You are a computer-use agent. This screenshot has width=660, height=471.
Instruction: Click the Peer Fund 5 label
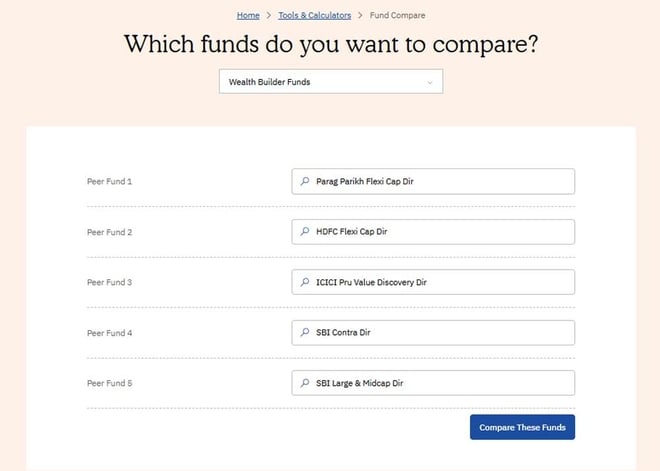(109, 383)
